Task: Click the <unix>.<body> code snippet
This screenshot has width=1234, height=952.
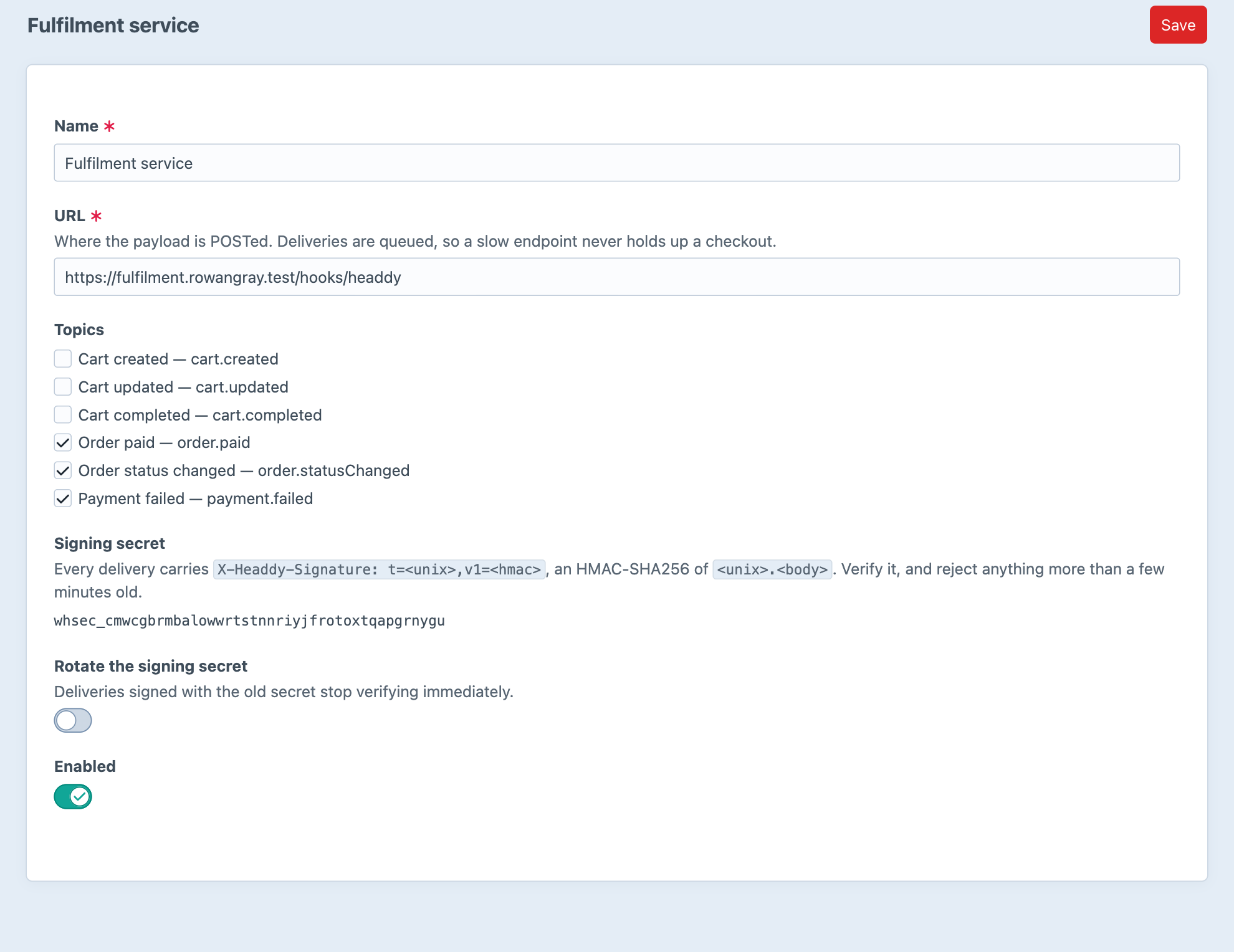Action: 772,569
